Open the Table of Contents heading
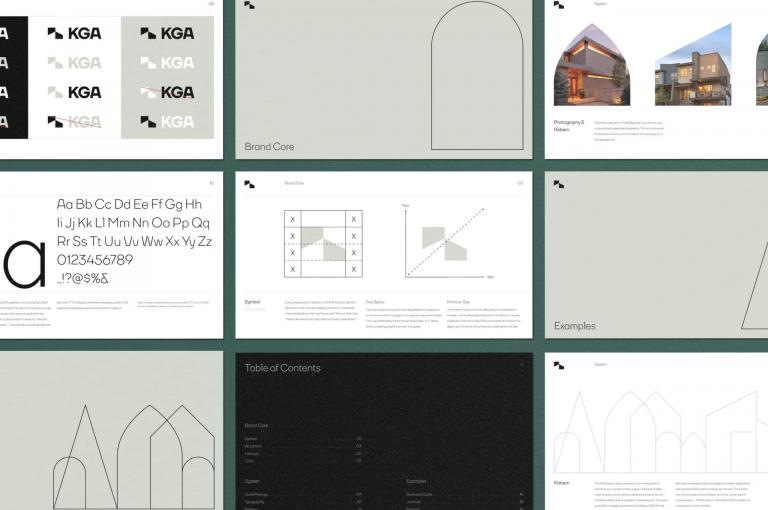 click(283, 368)
